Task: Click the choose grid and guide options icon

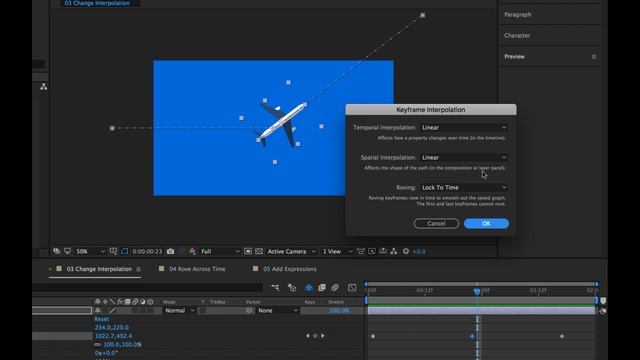Action: (x=113, y=251)
